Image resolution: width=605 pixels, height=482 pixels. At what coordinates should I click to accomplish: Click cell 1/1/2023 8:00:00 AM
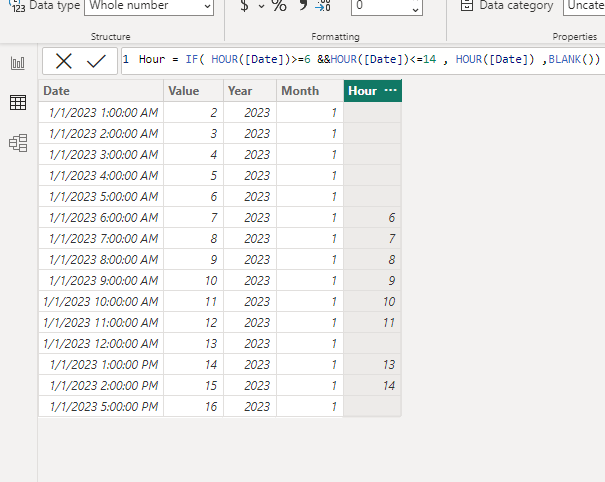(x=101, y=259)
